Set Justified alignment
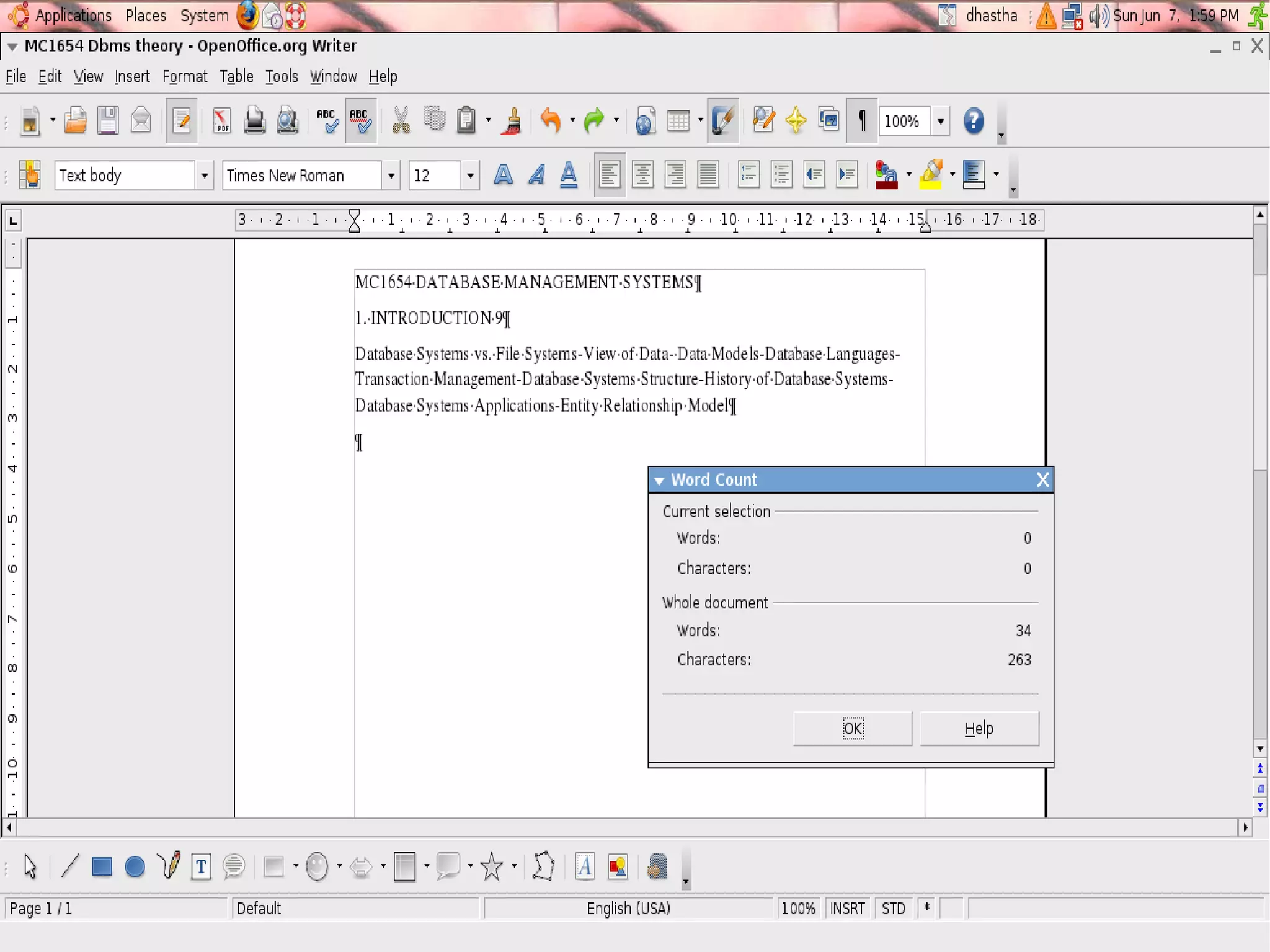The width and height of the screenshot is (1270, 952). point(708,175)
